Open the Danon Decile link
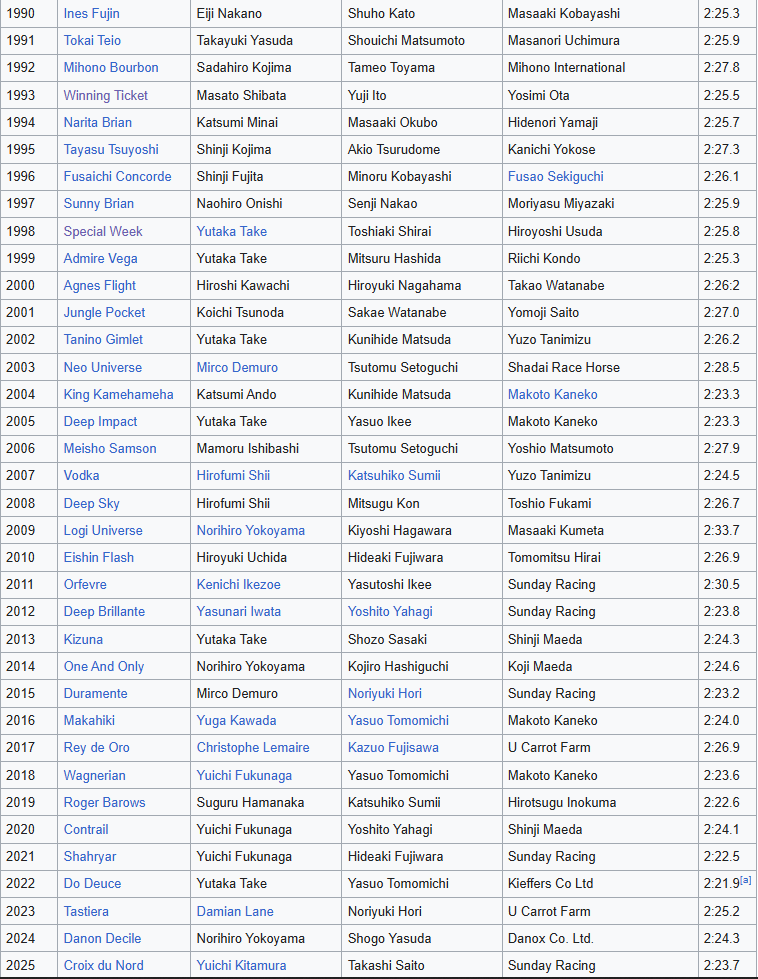This screenshot has height=979, width=758. click(x=102, y=938)
